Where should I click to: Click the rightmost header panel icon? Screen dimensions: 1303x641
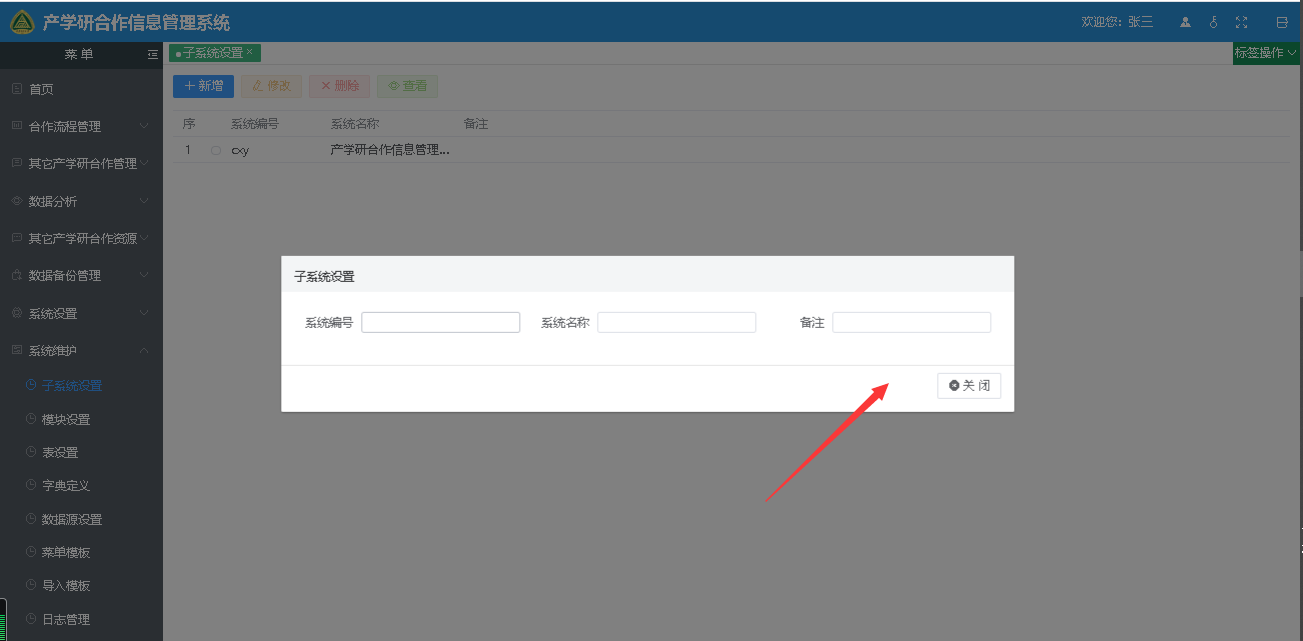tap(1282, 22)
